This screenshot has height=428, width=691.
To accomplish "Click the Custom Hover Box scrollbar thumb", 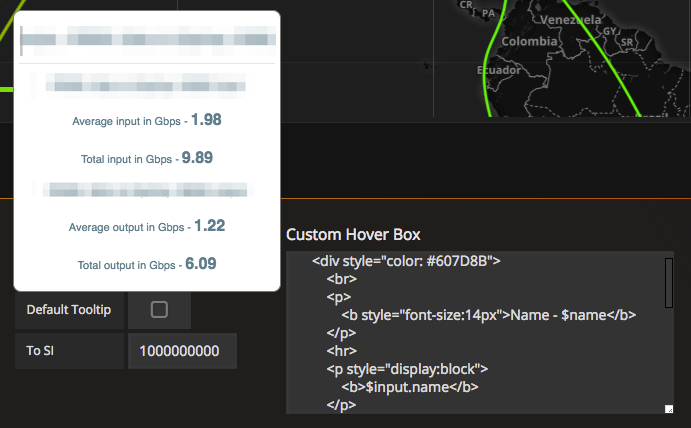I will pyautogui.click(x=669, y=283).
